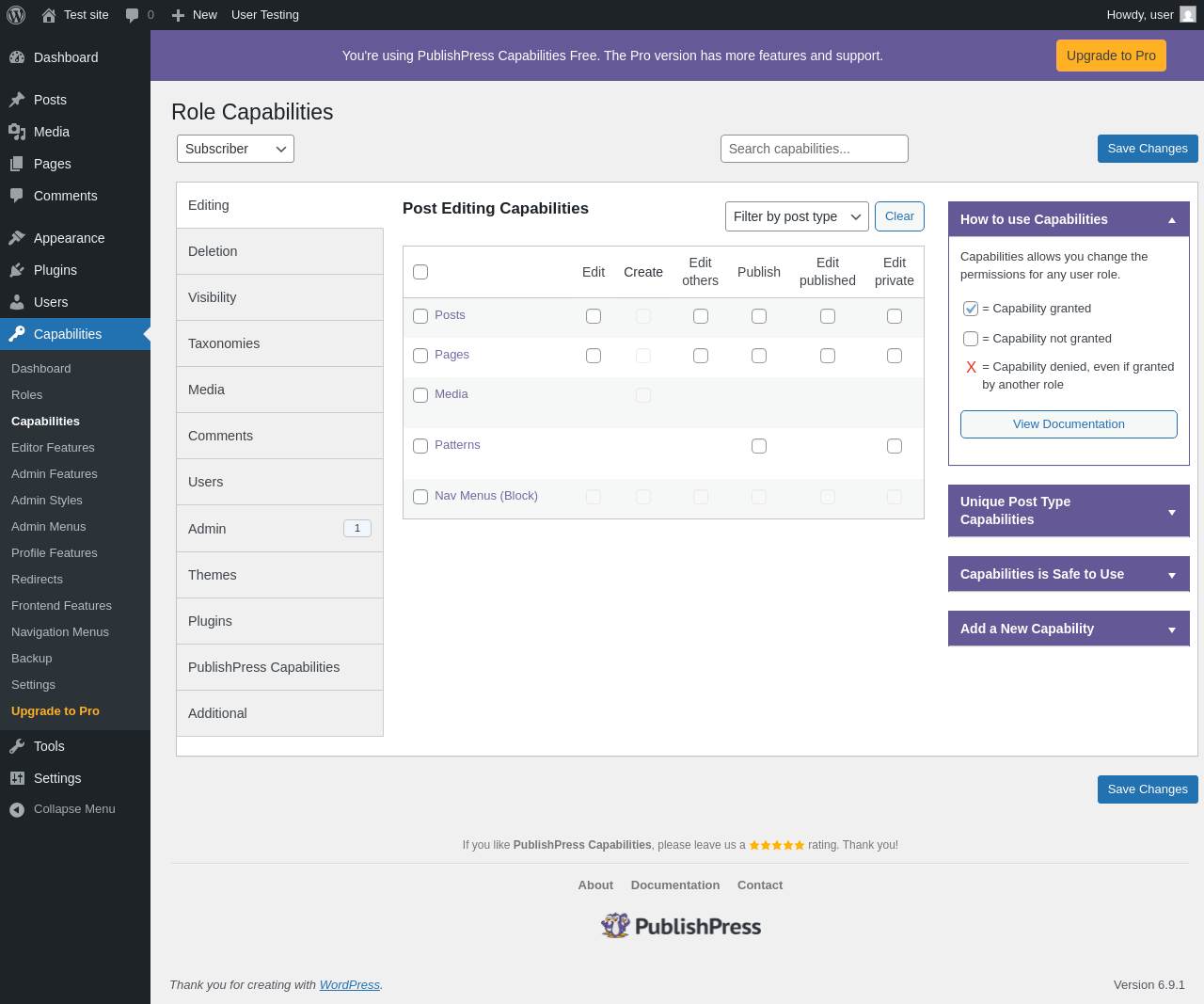Click the Upgrade to Pro button

tap(1111, 56)
